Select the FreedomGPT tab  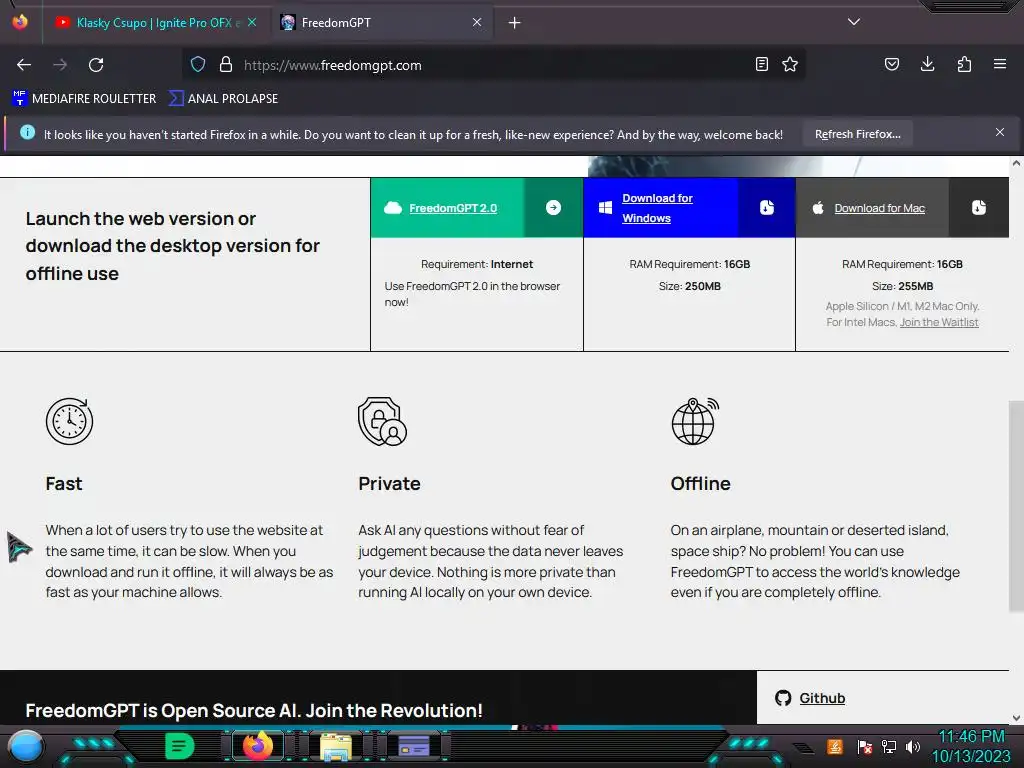(x=382, y=23)
